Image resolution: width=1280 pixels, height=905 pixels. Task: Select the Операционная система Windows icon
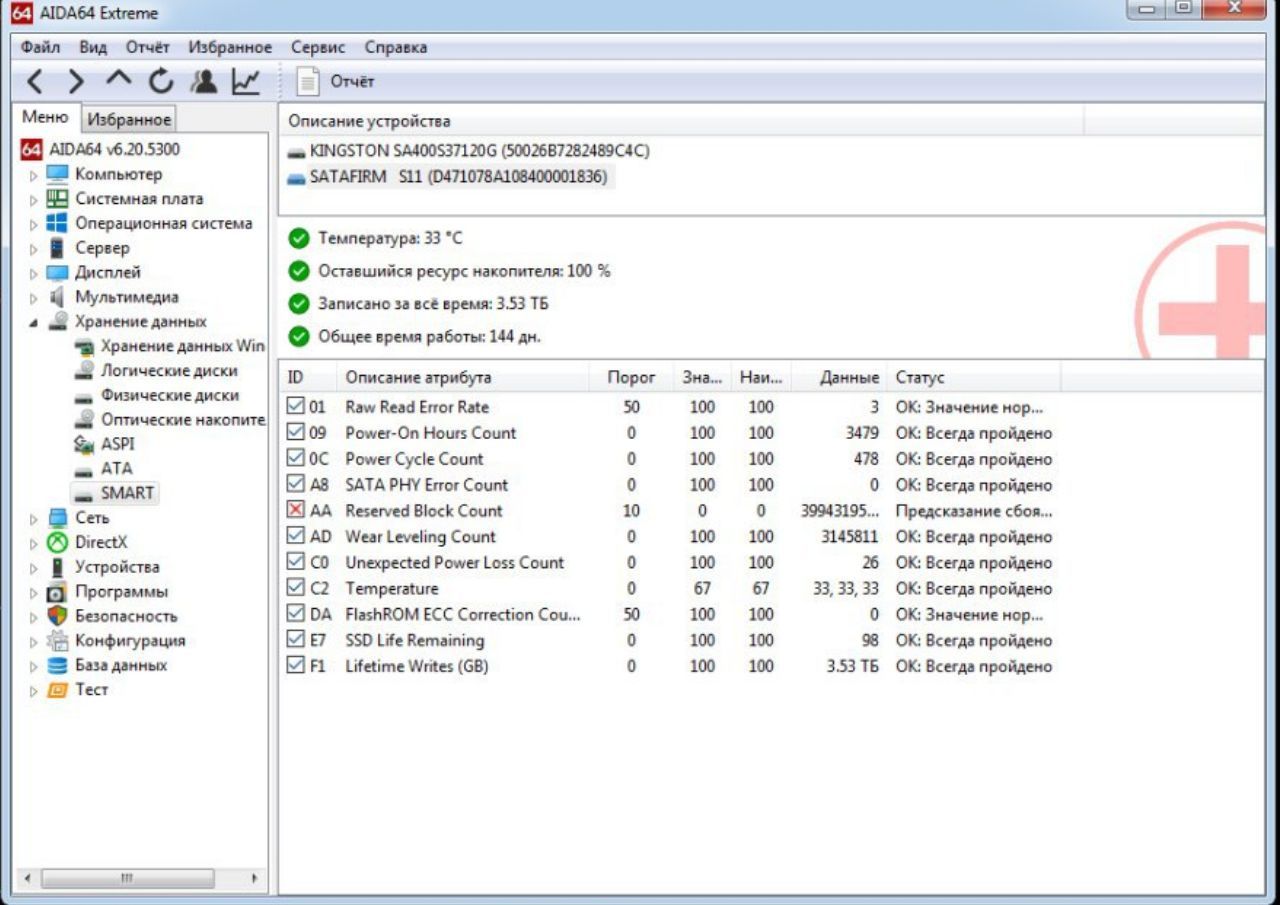click(58, 224)
